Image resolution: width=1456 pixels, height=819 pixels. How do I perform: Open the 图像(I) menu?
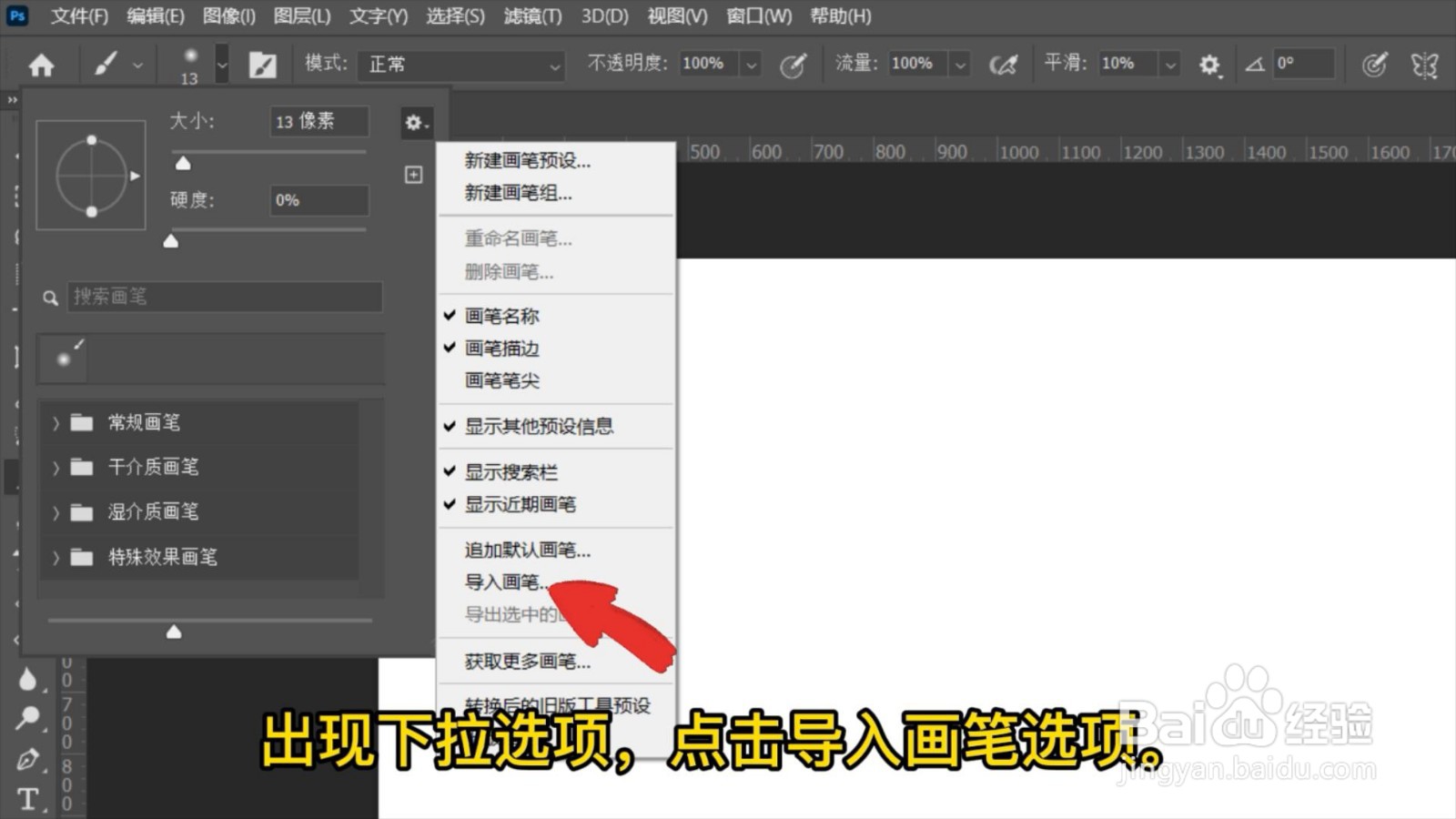coord(228,16)
